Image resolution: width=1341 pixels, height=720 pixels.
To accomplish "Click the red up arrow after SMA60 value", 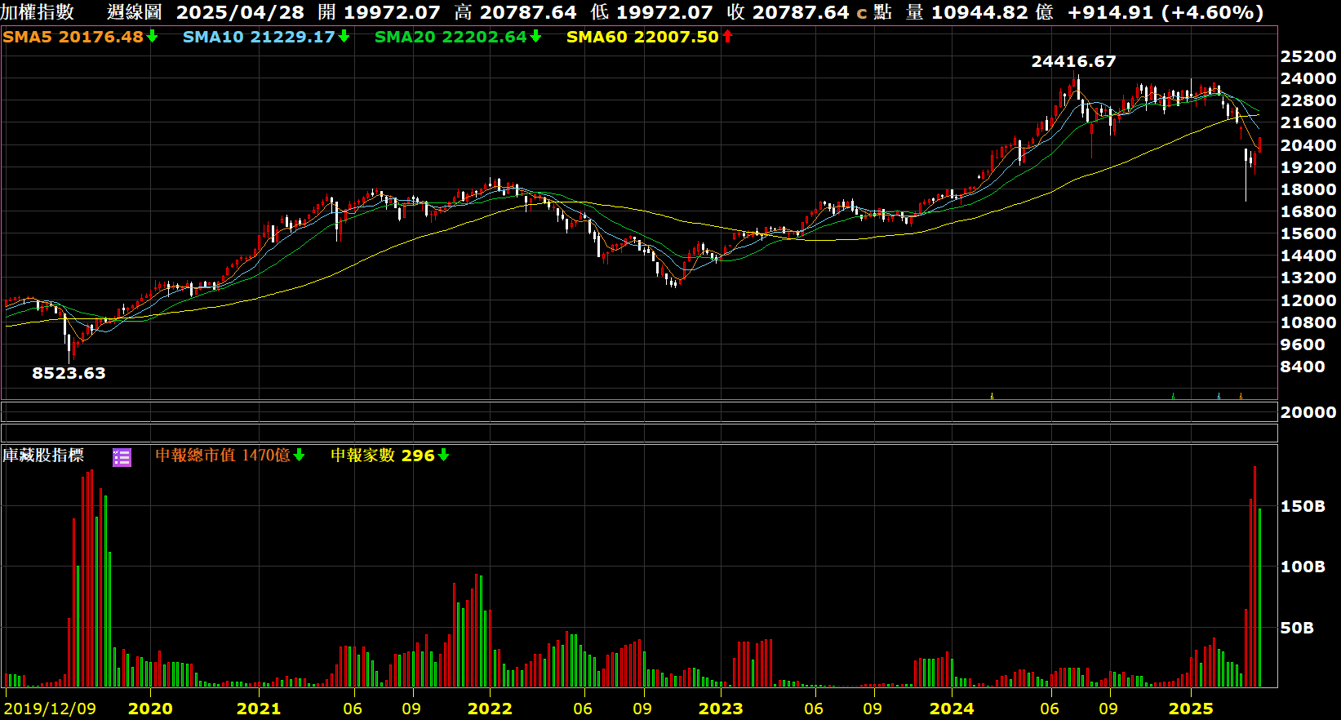I will point(727,37).
